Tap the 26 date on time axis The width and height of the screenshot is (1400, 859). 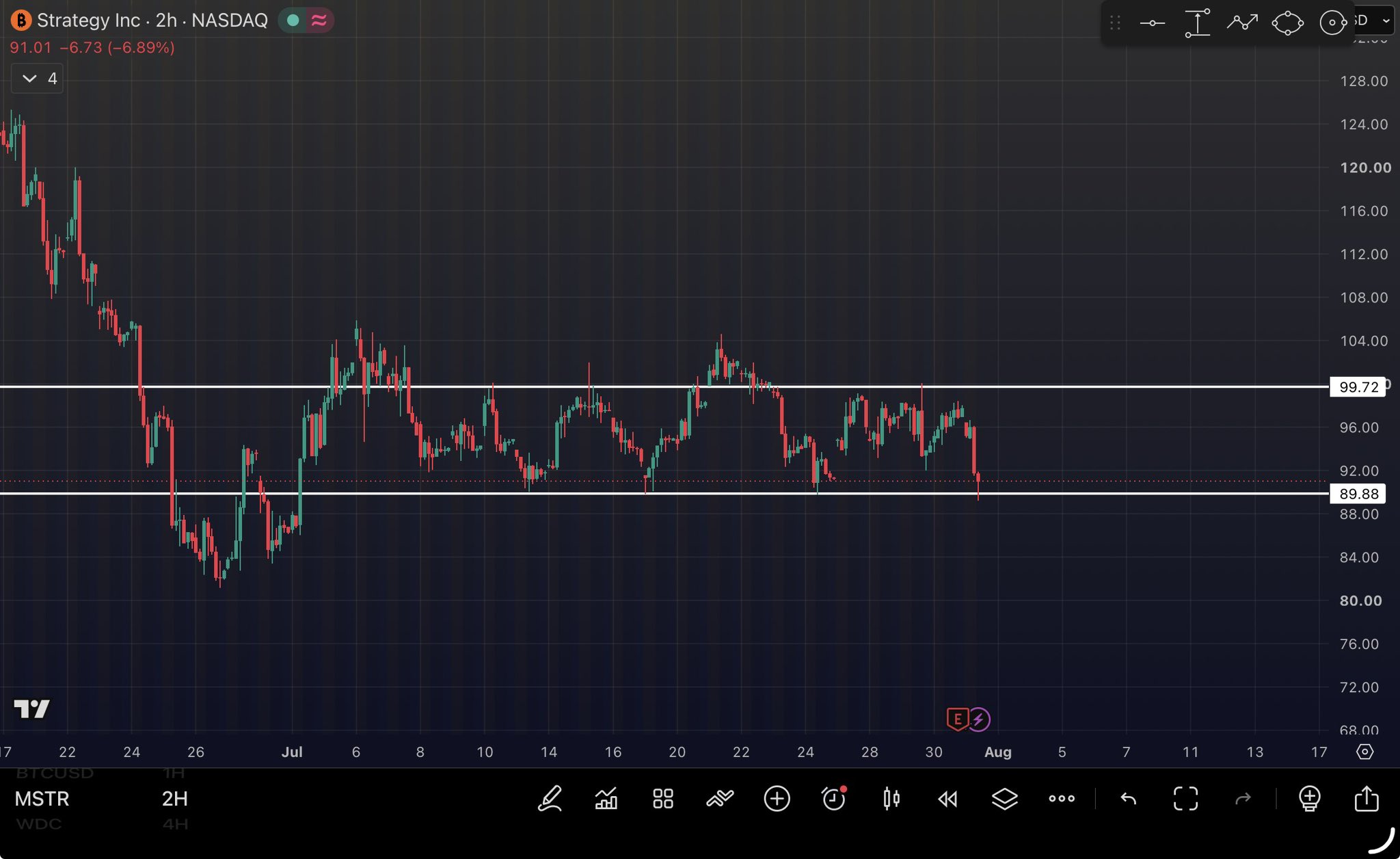[196, 752]
